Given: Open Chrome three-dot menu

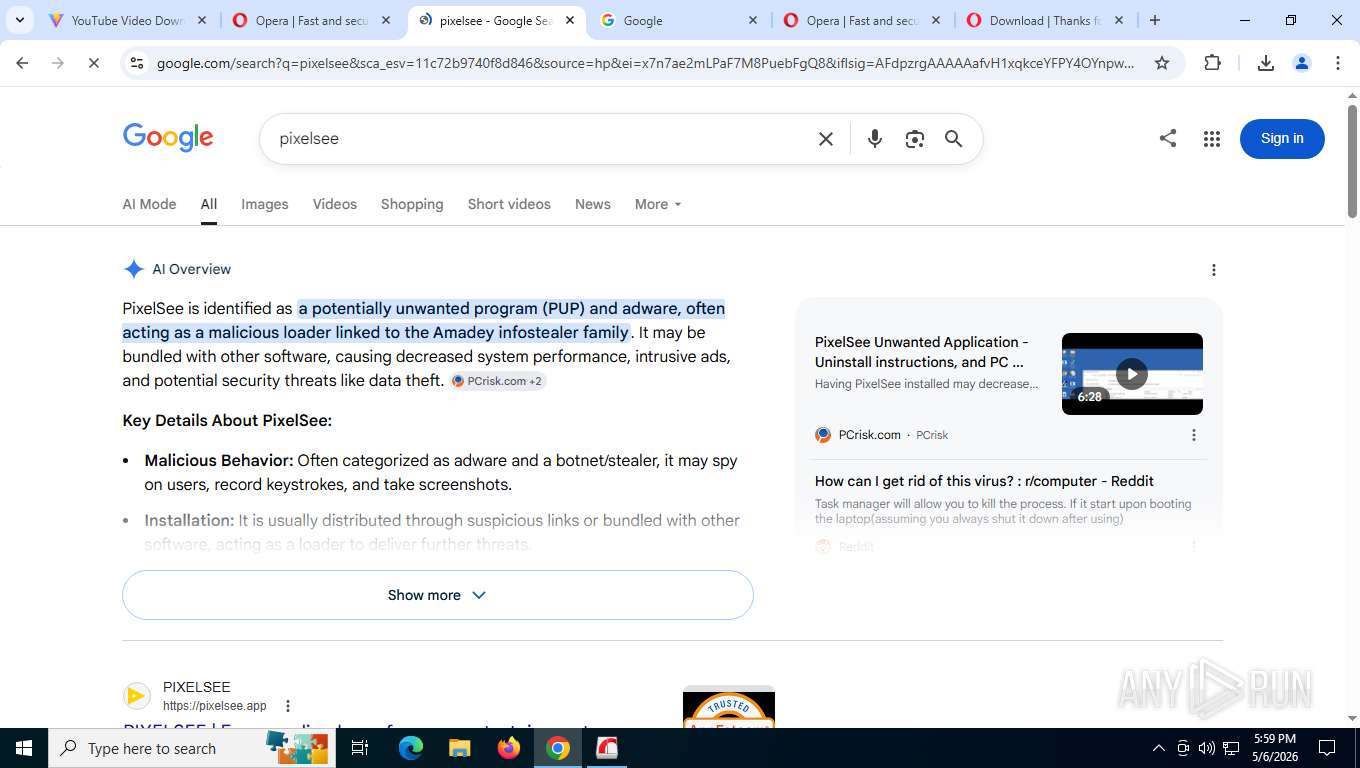Looking at the screenshot, I should pyautogui.click(x=1338, y=63).
